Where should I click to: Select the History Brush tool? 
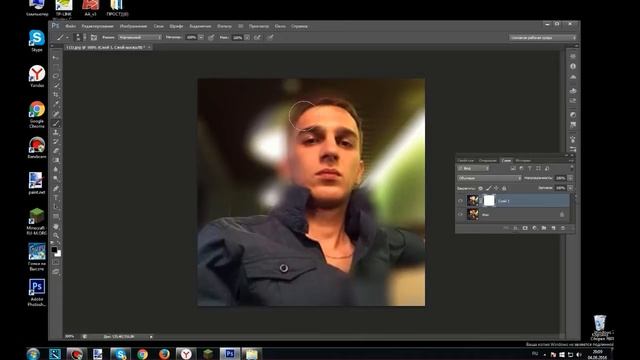click(x=56, y=142)
